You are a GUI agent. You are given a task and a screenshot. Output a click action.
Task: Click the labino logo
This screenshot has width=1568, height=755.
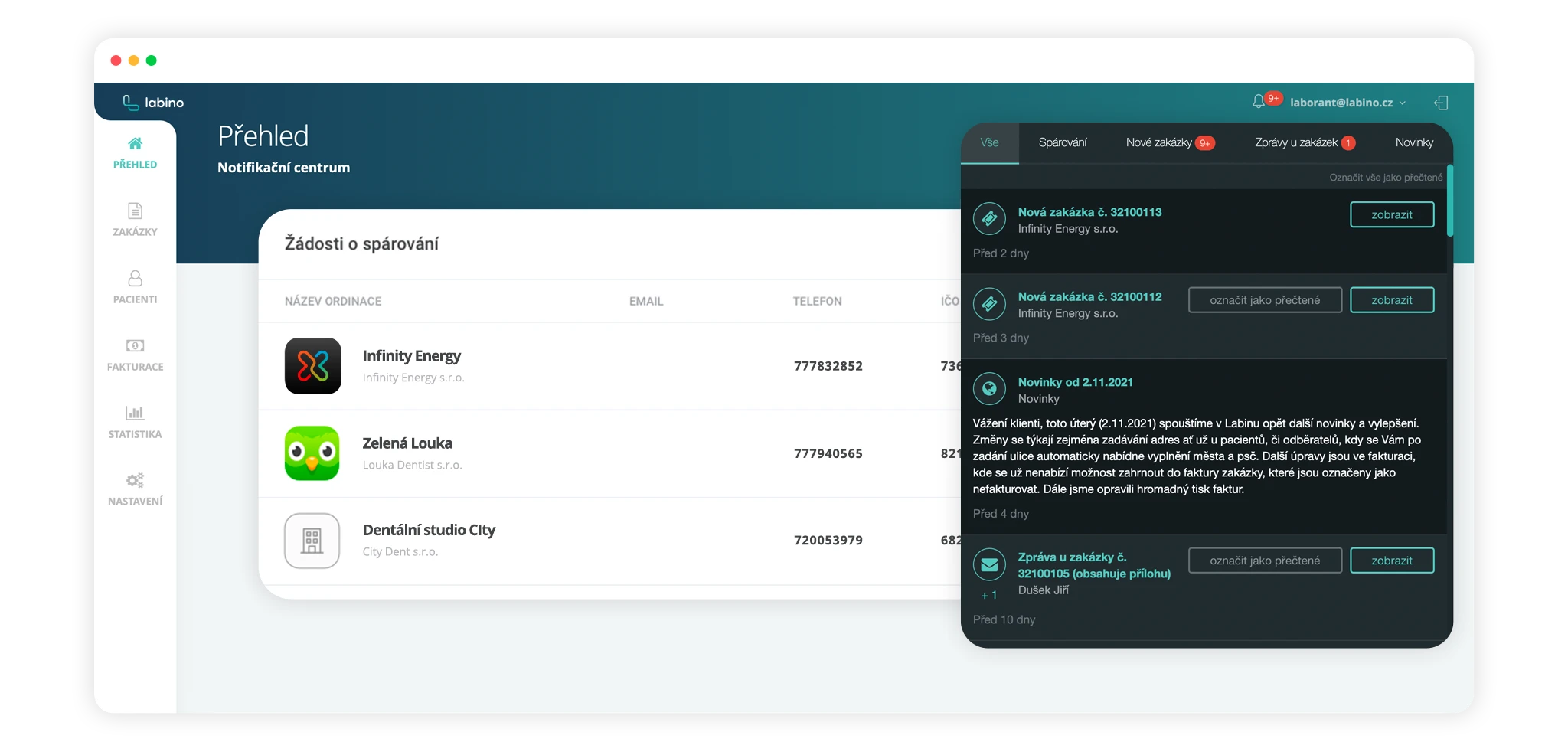click(x=153, y=103)
